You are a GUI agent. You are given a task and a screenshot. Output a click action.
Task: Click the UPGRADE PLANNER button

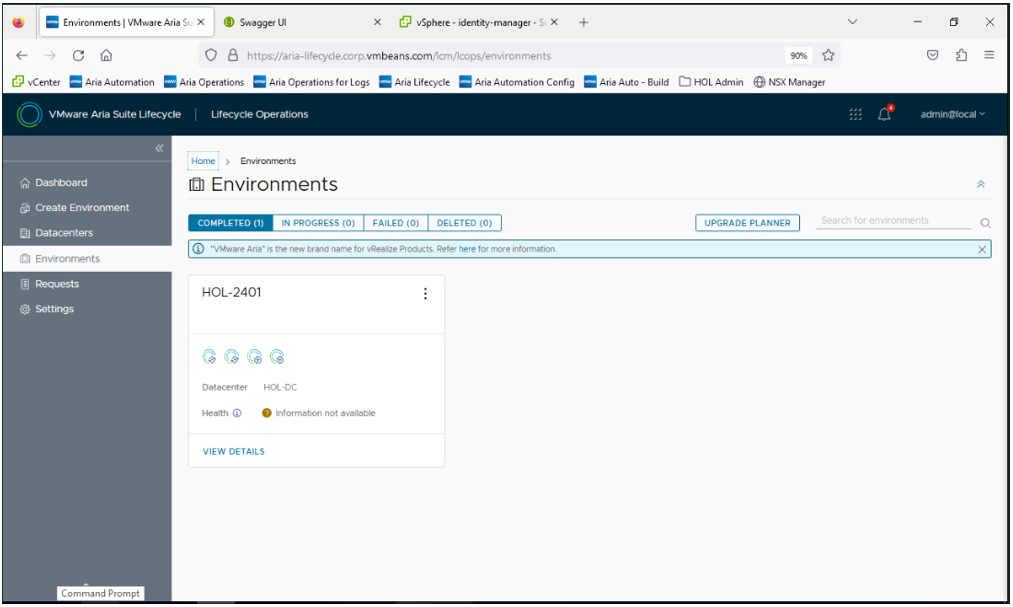pyautogui.click(x=747, y=223)
